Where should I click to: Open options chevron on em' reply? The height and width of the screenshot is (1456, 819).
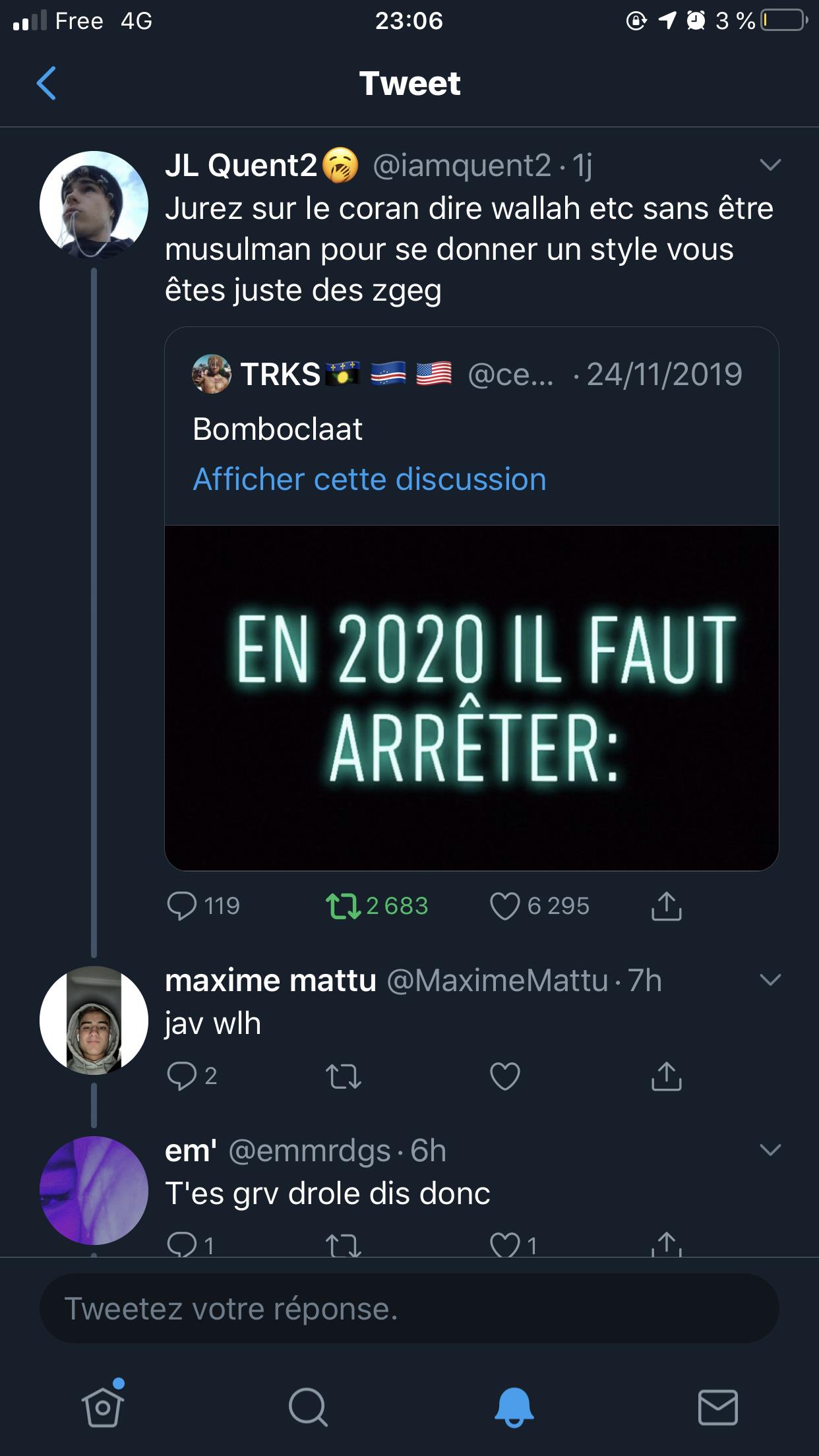pyautogui.click(x=770, y=1151)
